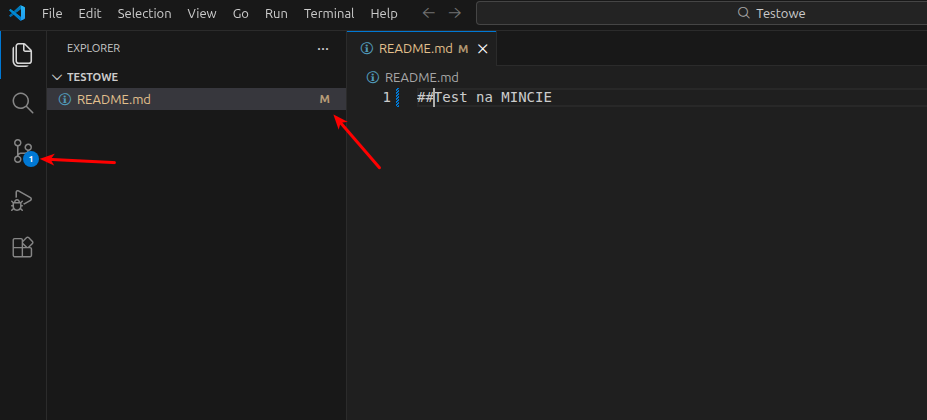Screen dimensions: 927x420
Task: Go back with the left arrow
Action: [429, 13]
